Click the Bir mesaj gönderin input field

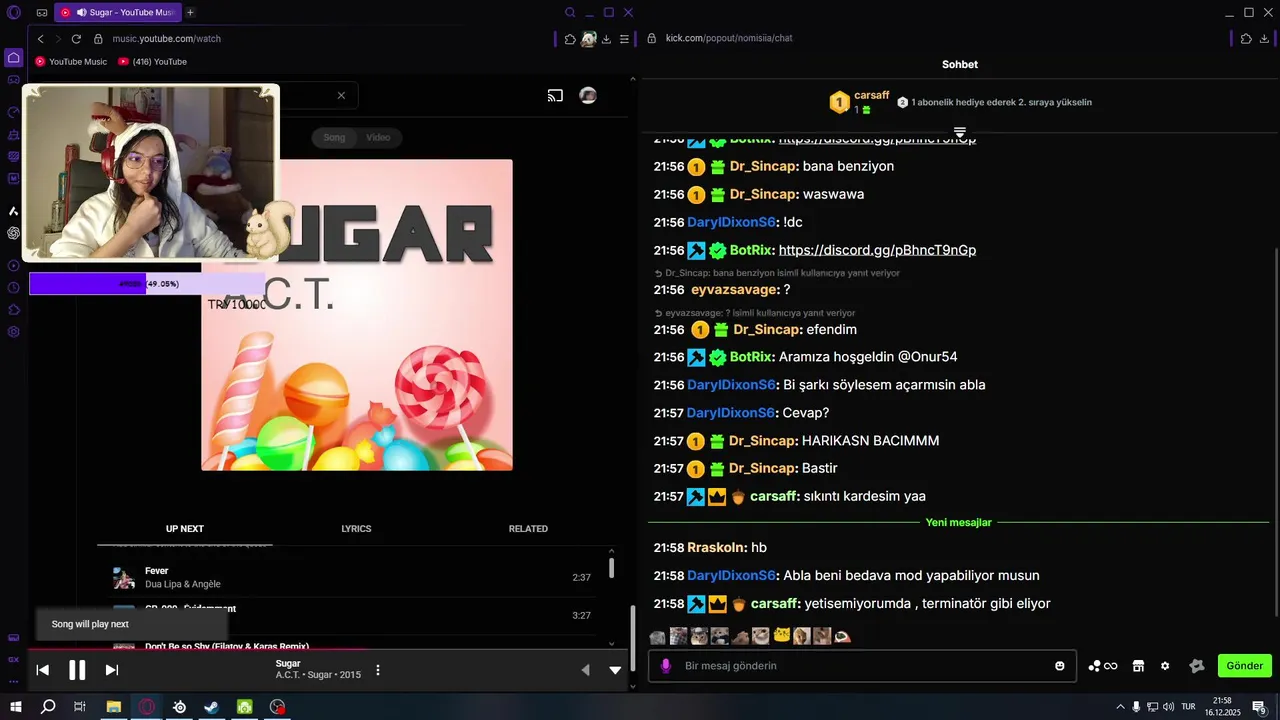[862, 666]
